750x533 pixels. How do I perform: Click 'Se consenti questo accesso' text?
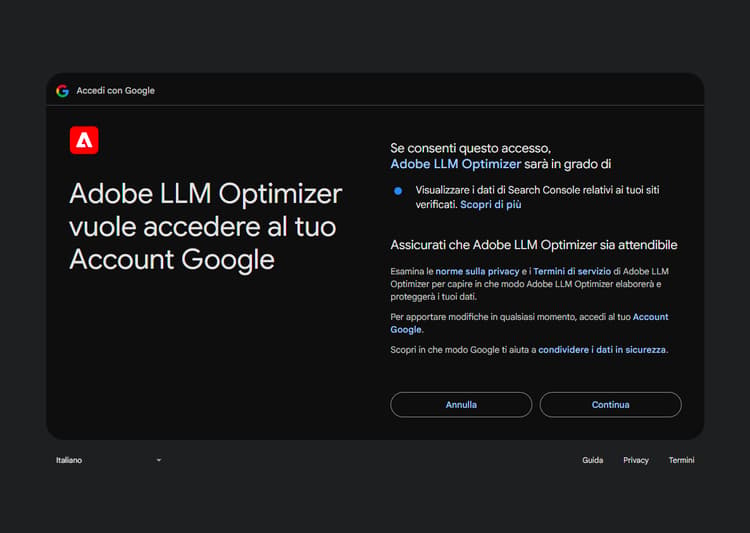pos(471,148)
